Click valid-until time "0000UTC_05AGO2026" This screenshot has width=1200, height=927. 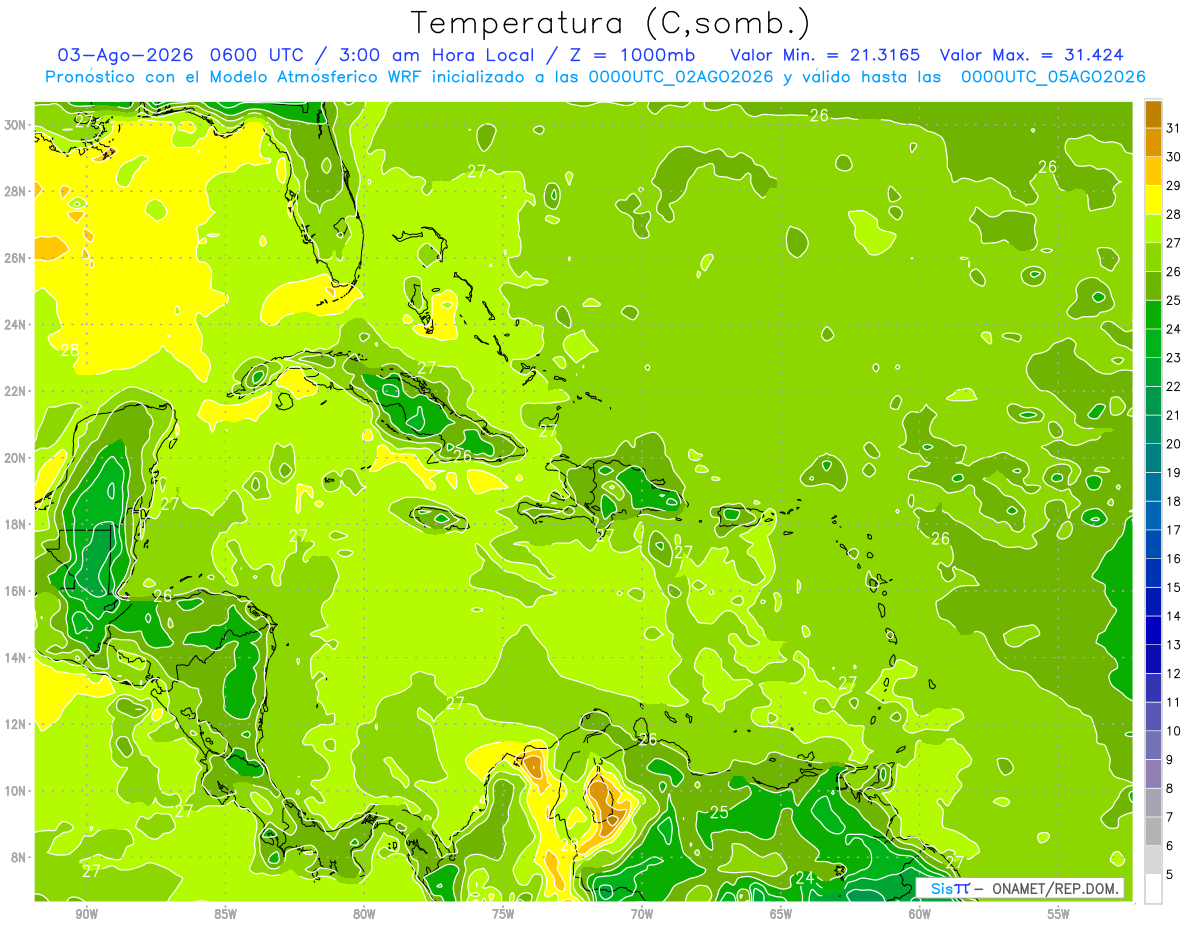click(x=1053, y=77)
